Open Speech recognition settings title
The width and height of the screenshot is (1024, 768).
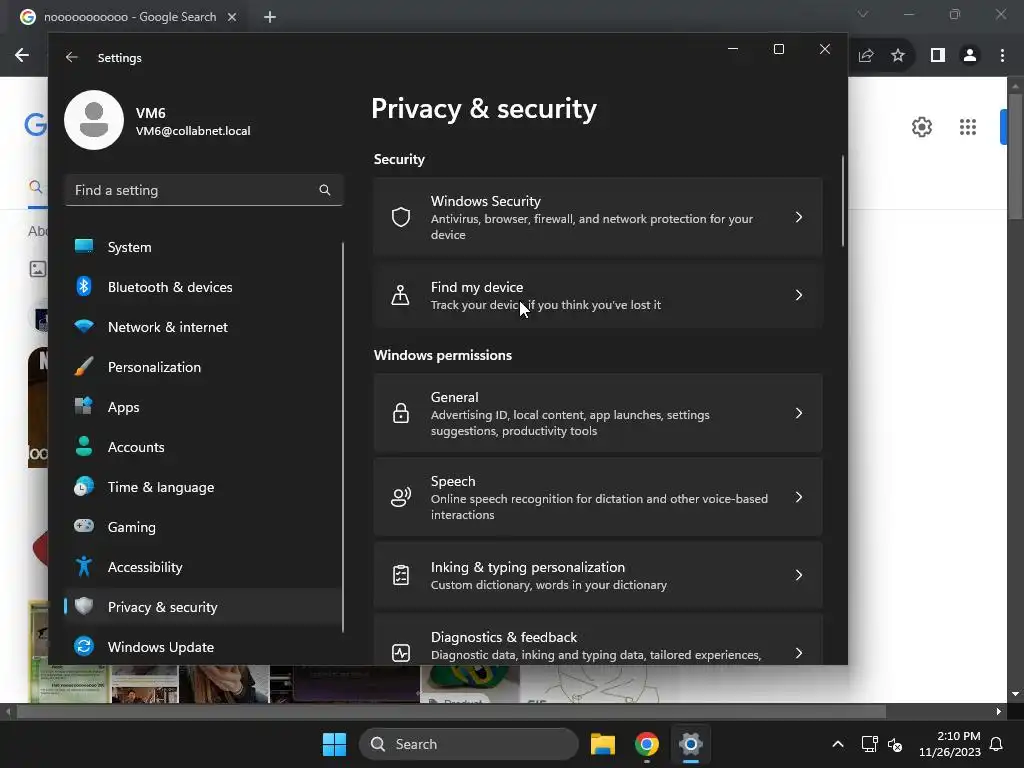coord(453,481)
